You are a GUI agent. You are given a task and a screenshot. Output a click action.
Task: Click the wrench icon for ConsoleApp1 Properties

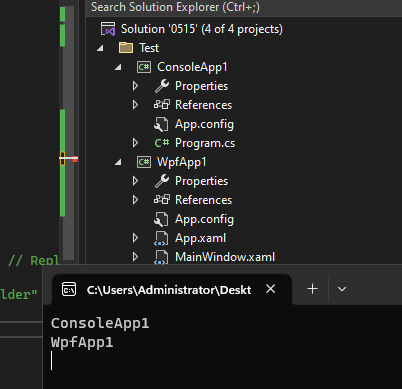coord(162,86)
